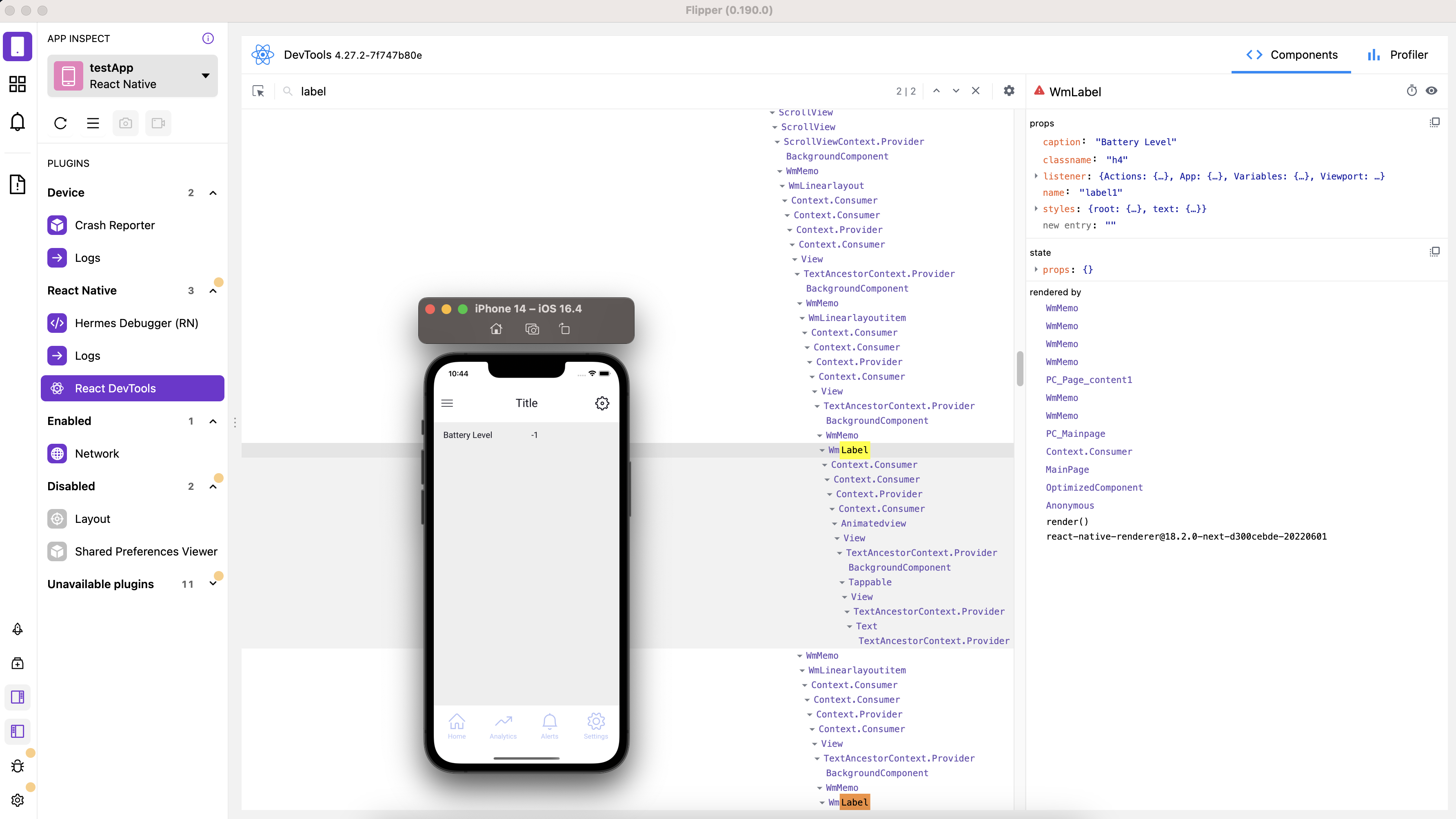The image size is (1456, 819).
Task: Click the suspend stopwatch icon for WmLabel
Action: (x=1412, y=91)
